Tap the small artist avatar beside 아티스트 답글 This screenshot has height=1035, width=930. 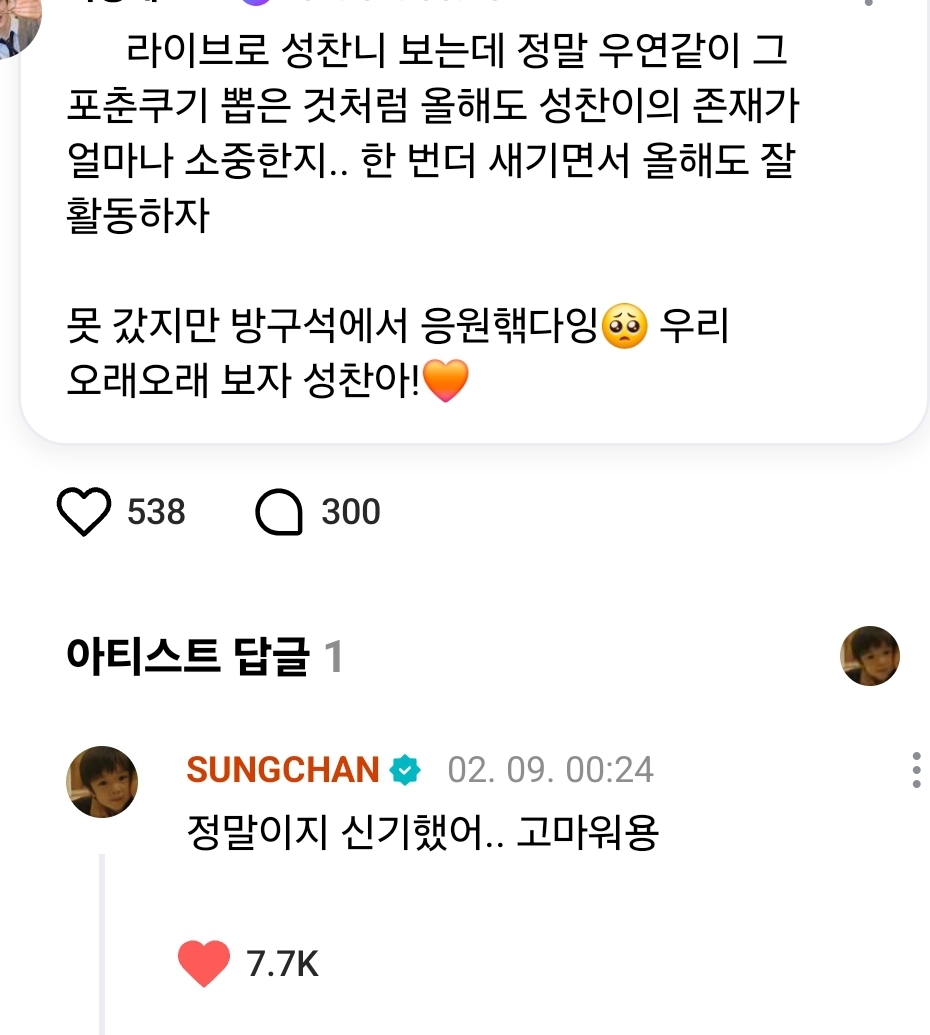869,656
